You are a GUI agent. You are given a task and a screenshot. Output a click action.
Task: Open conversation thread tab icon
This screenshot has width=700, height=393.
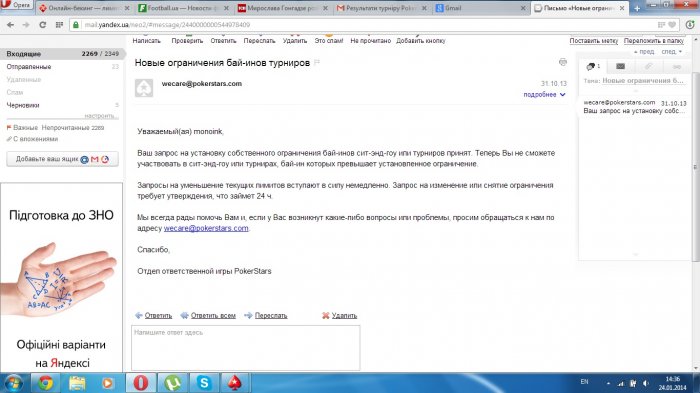[592, 66]
